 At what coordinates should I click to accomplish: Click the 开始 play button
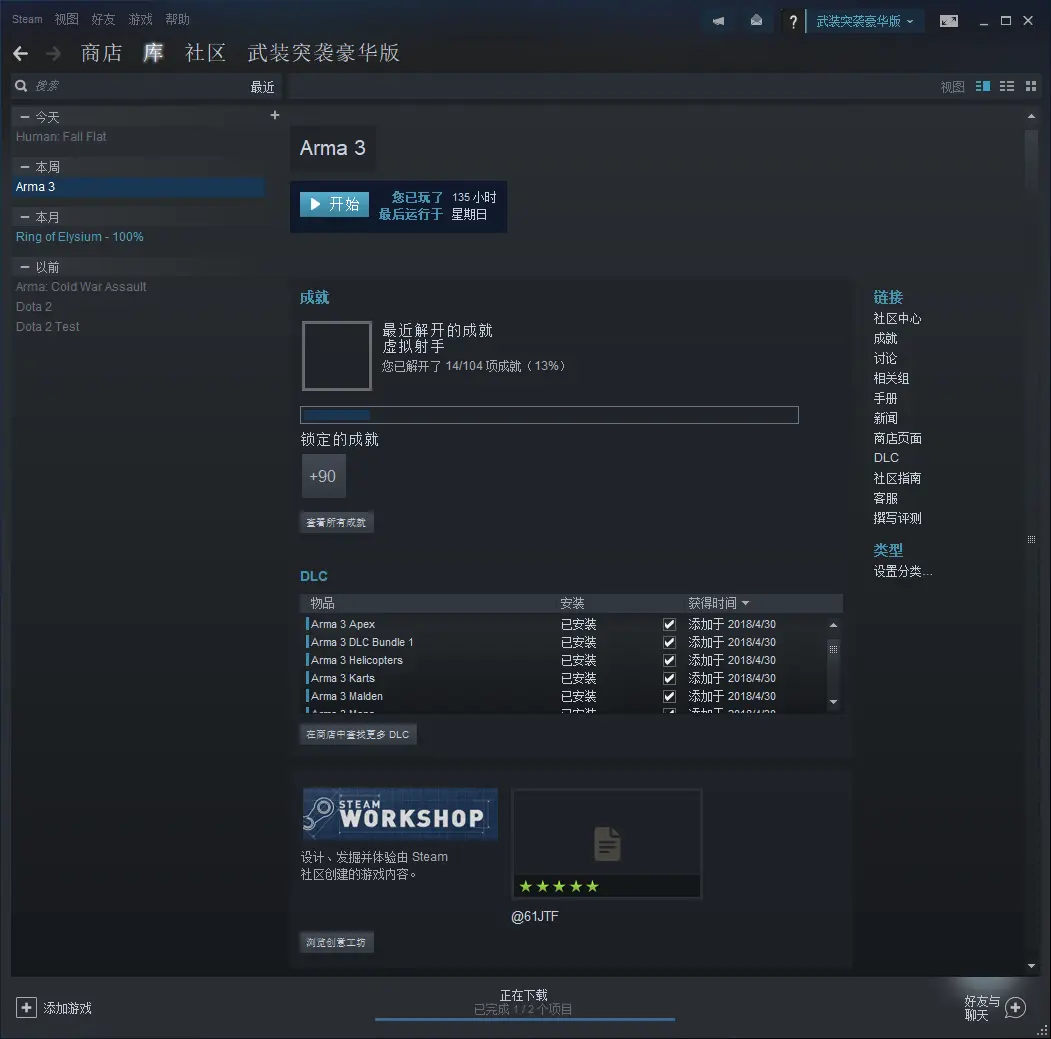coord(334,204)
